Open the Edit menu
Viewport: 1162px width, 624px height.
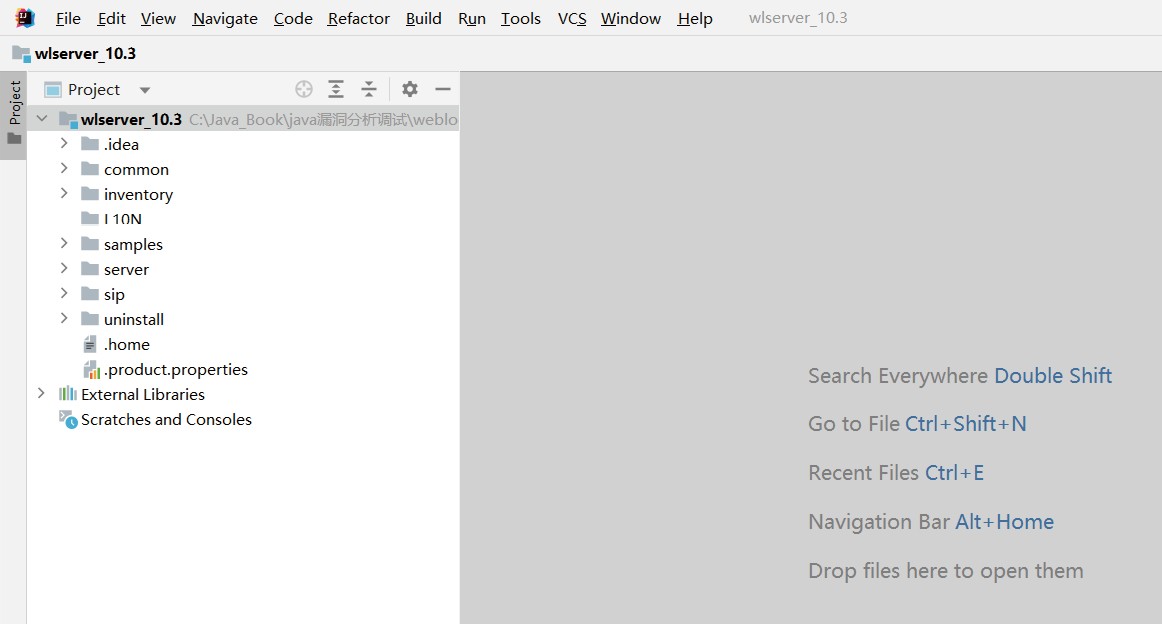[111, 19]
